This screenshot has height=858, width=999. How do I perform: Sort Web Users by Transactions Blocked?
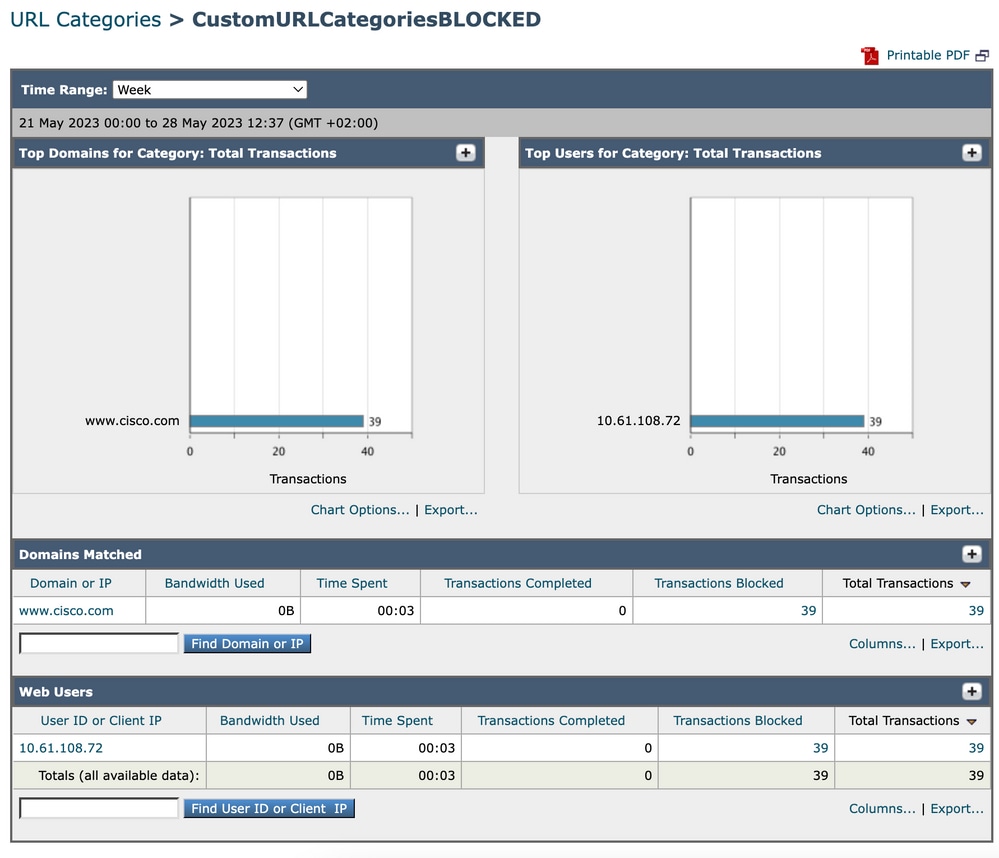(738, 721)
